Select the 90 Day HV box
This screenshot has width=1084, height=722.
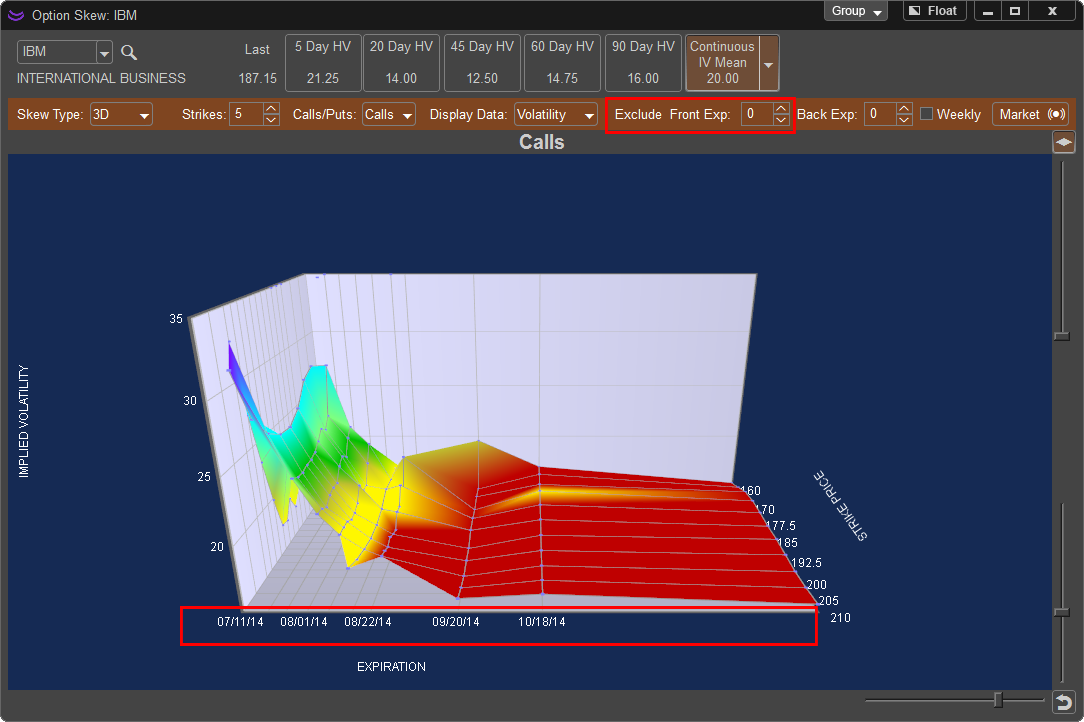tap(643, 63)
